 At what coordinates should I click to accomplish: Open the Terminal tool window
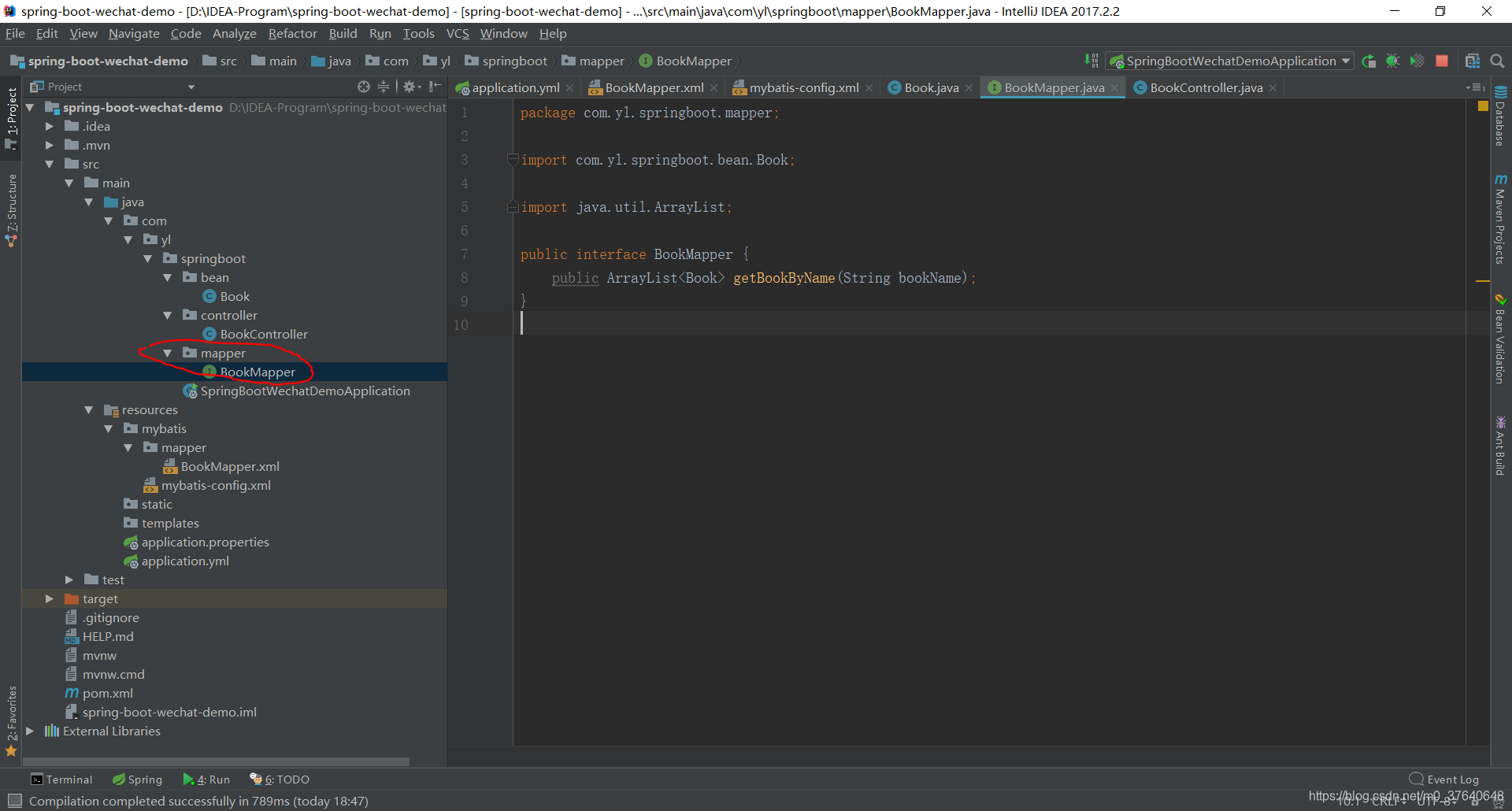61,779
